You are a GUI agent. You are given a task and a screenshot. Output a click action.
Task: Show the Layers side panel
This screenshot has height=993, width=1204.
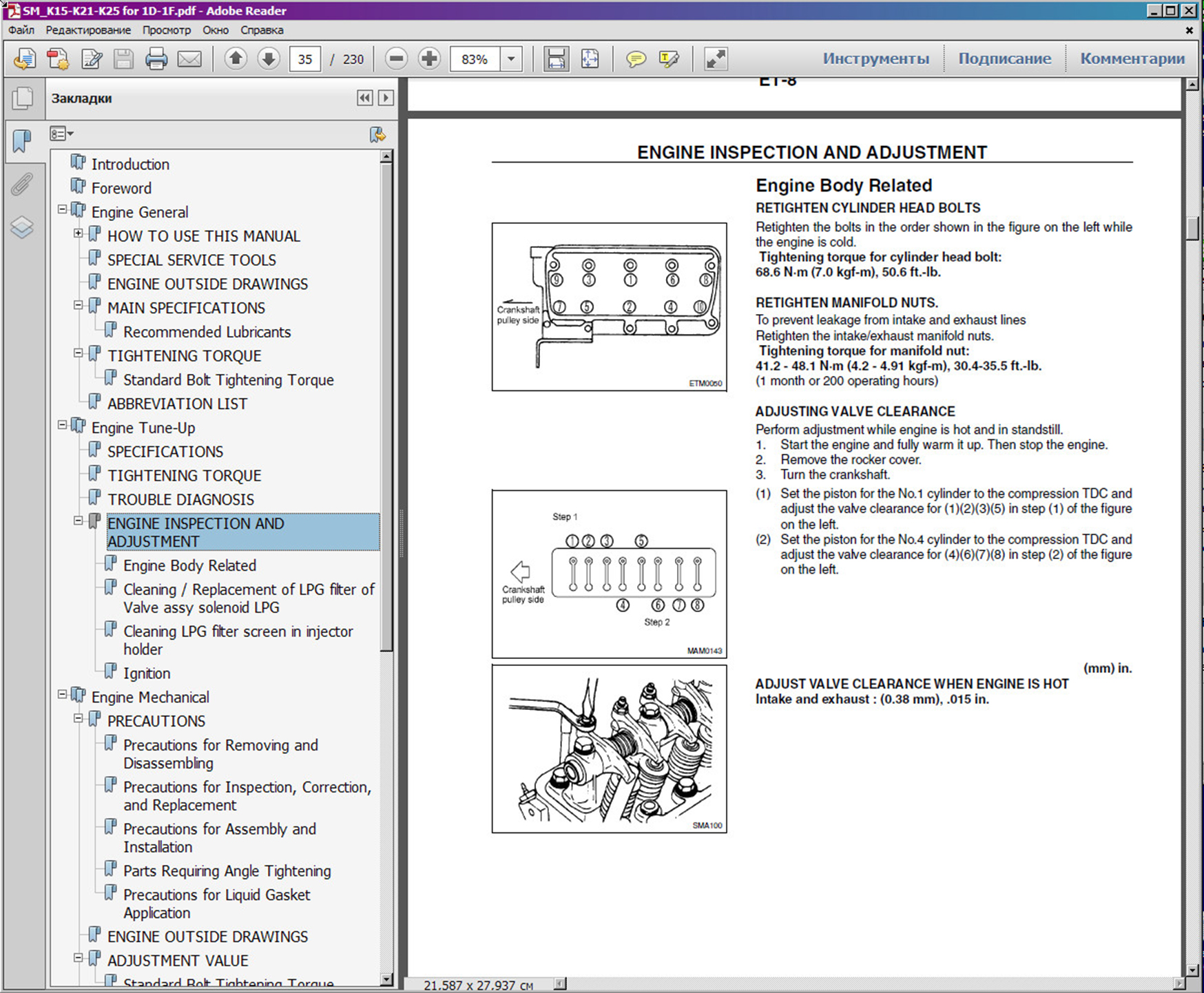[x=22, y=227]
